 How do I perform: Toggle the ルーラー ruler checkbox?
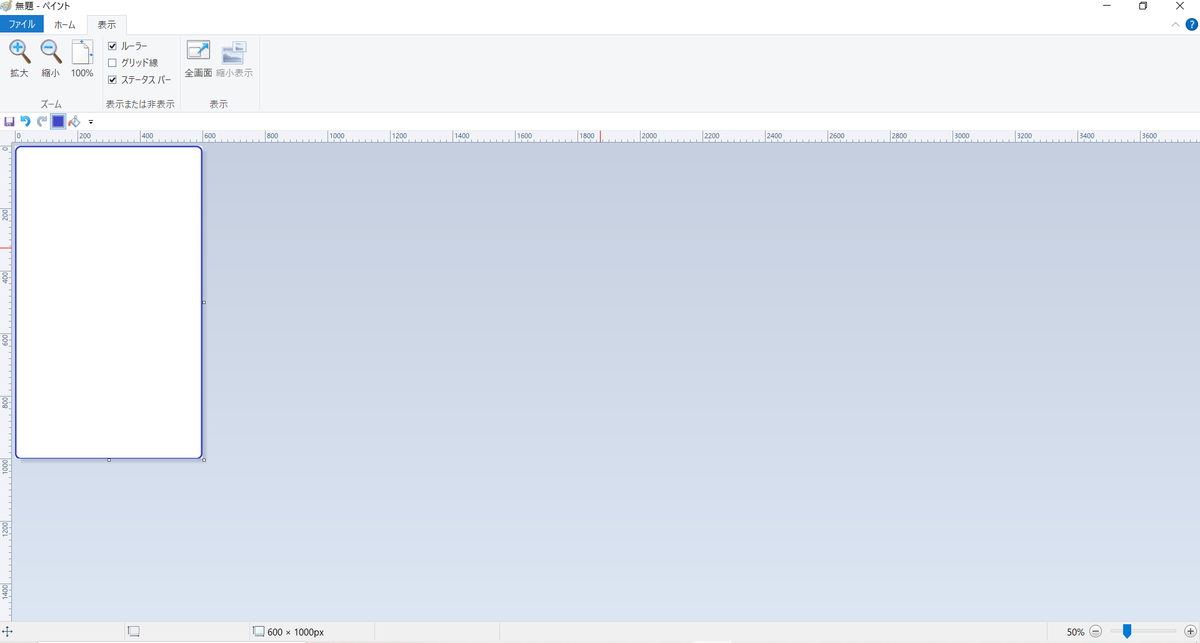pyautogui.click(x=112, y=46)
